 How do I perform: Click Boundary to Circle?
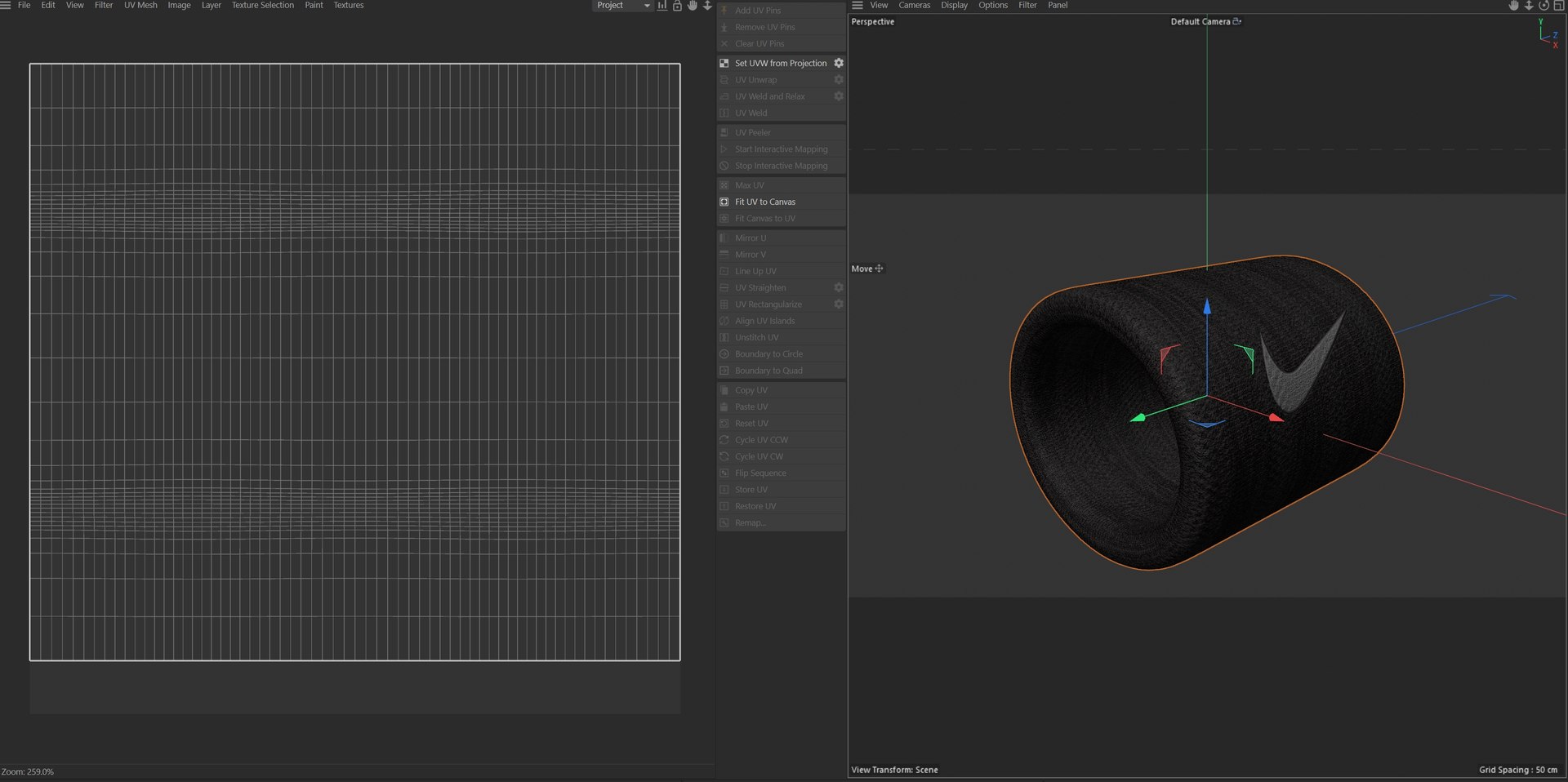pos(782,354)
